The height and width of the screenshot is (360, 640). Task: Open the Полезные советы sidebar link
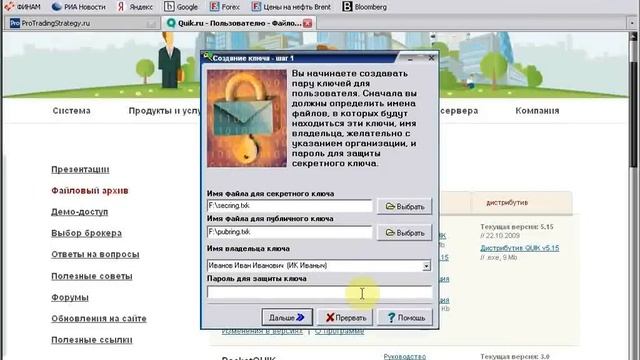click(x=92, y=276)
